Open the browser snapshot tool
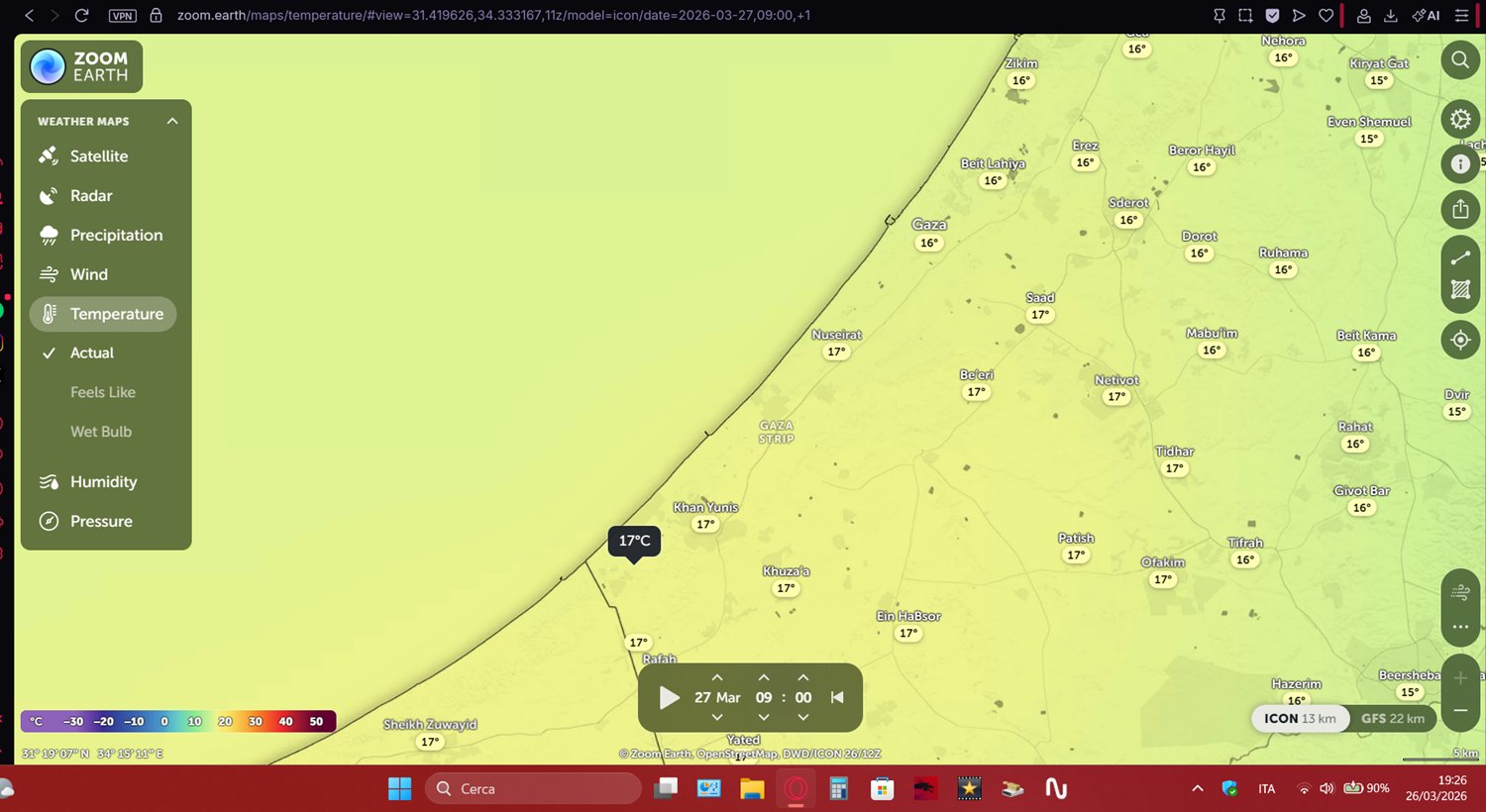The height and width of the screenshot is (812, 1486). [1245, 15]
